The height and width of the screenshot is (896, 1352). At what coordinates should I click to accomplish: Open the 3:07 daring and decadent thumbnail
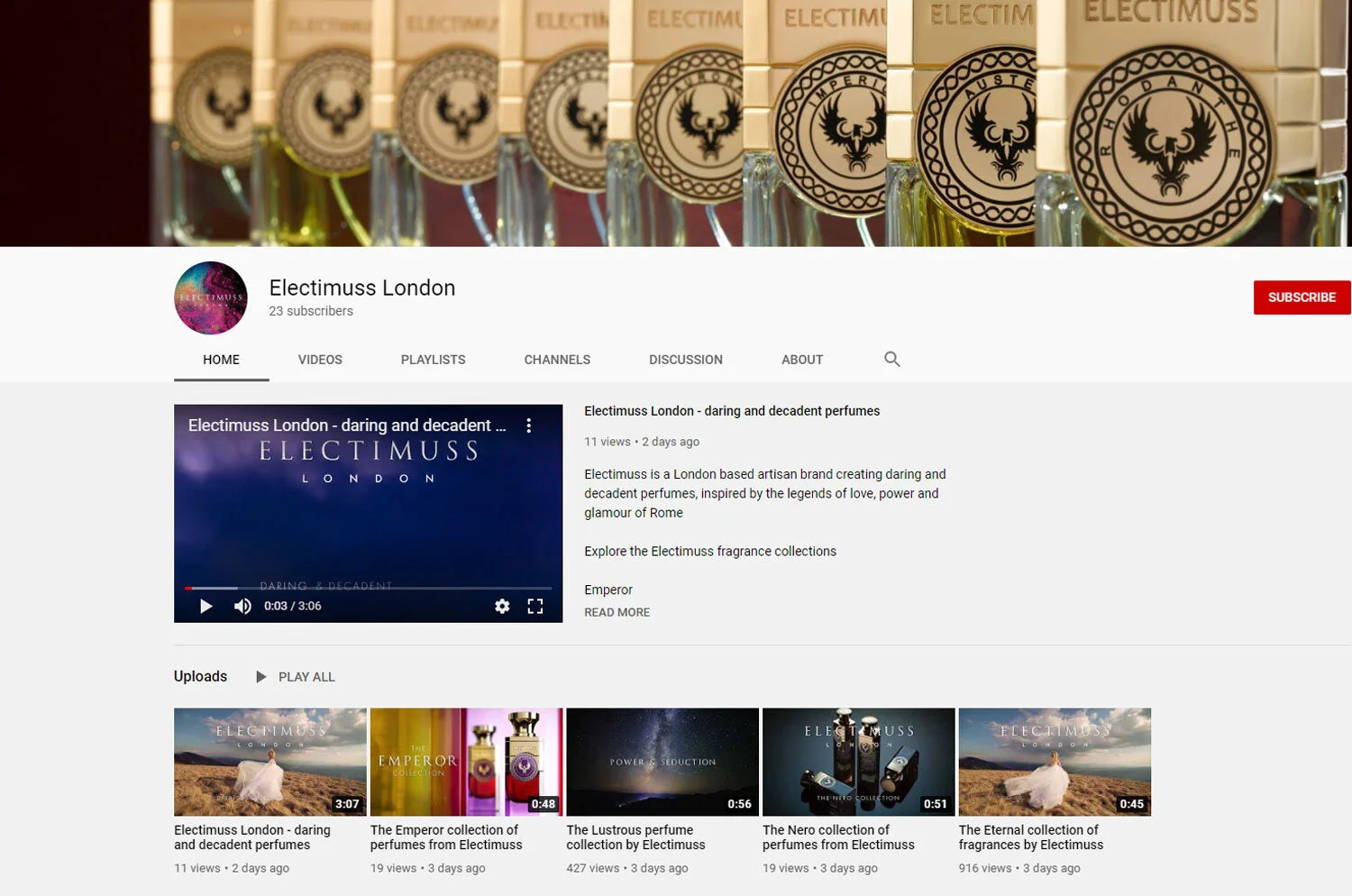[270, 762]
